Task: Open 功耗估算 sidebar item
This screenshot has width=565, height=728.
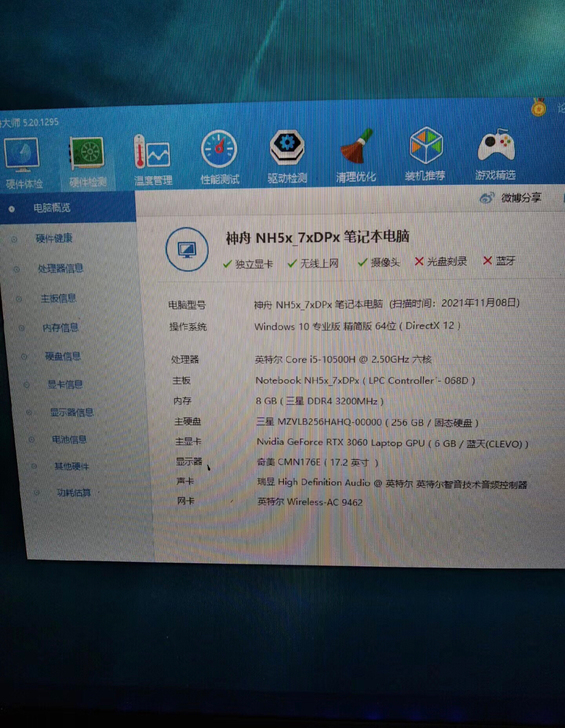Action: 73,493
